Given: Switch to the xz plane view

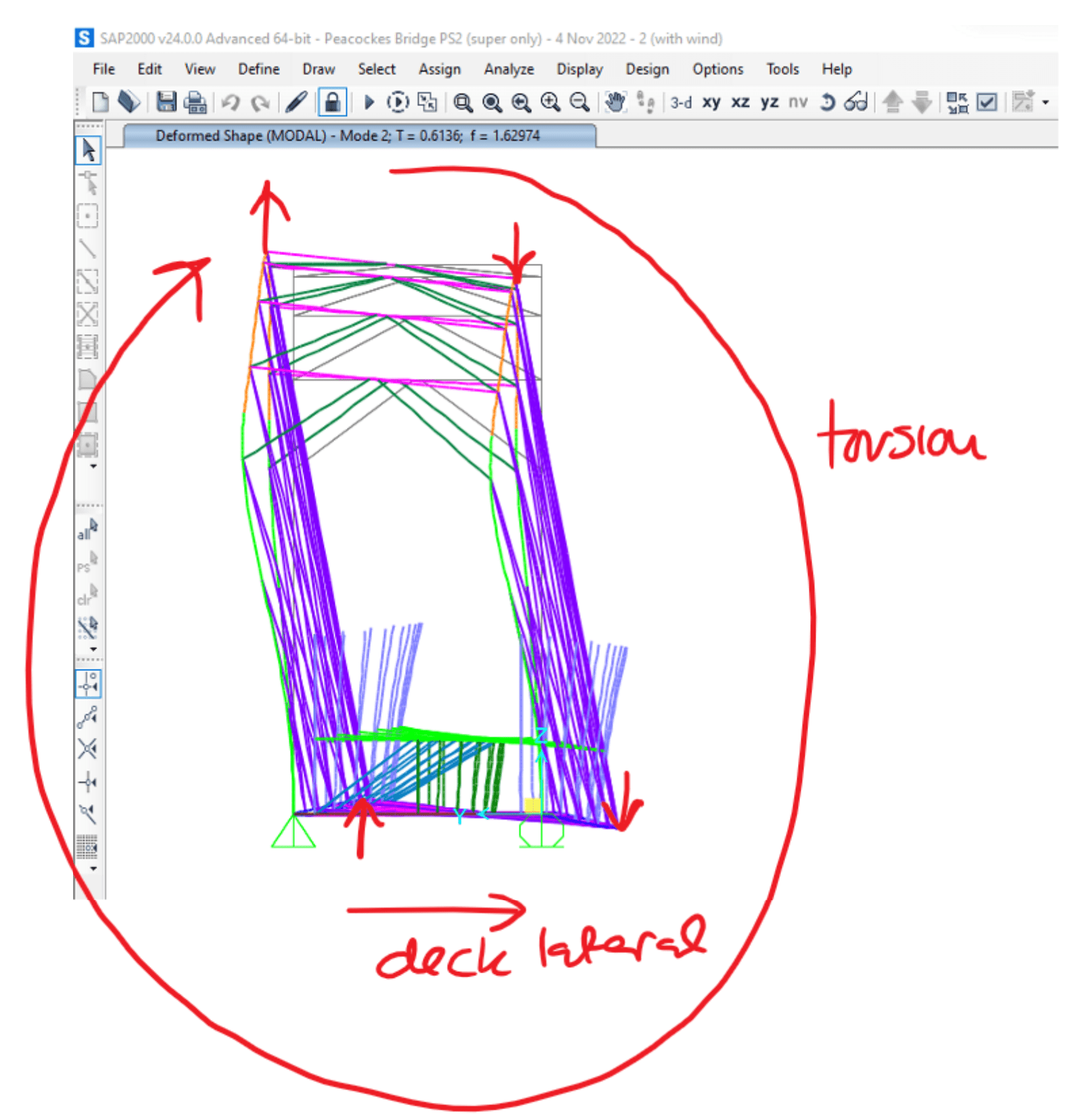Looking at the screenshot, I should click(740, 102).
